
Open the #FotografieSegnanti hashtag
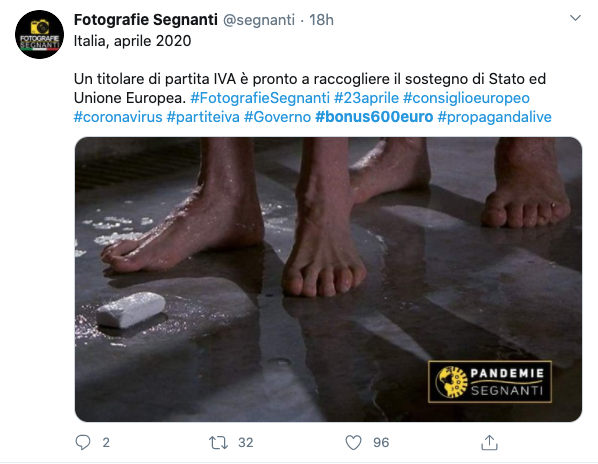[260, 98]
